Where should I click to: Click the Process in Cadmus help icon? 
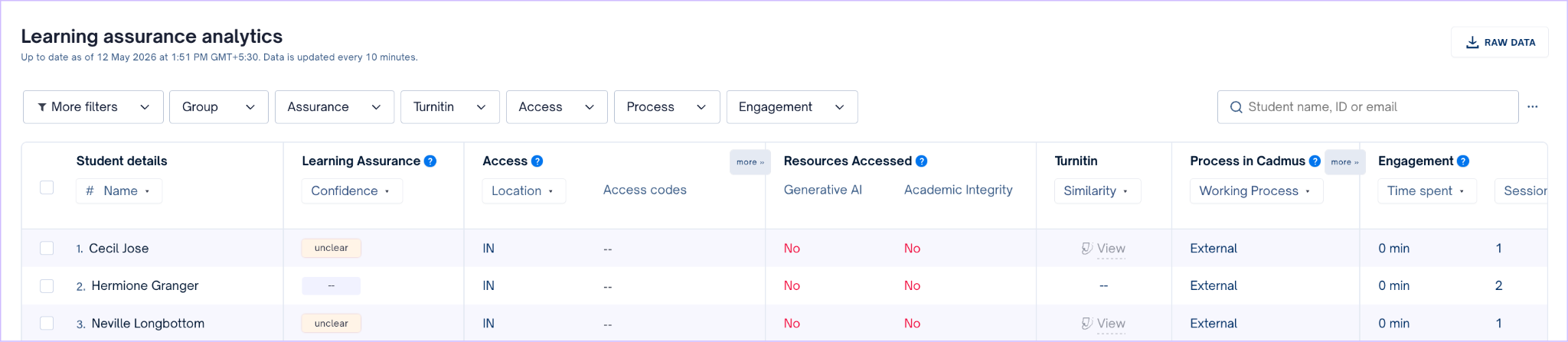pyautogui.click(x=1315, y=161)
